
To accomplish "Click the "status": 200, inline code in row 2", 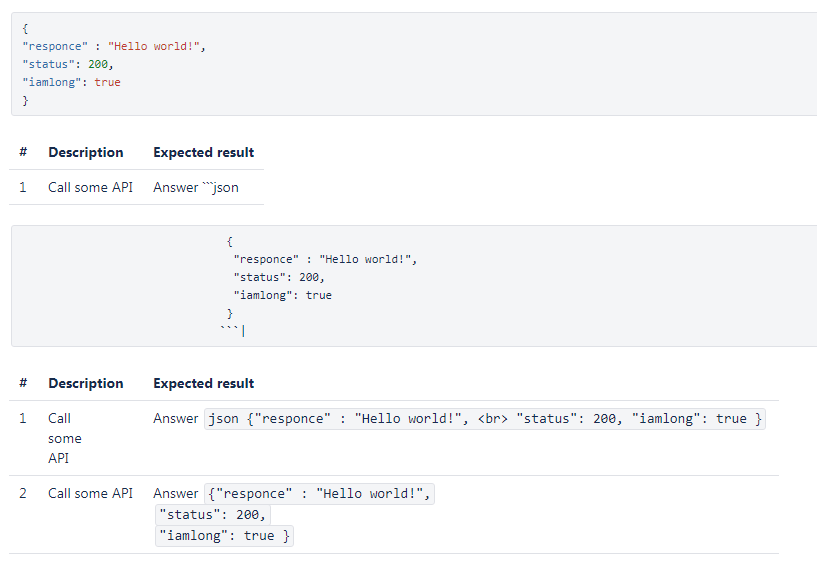I will coord(213,515).
